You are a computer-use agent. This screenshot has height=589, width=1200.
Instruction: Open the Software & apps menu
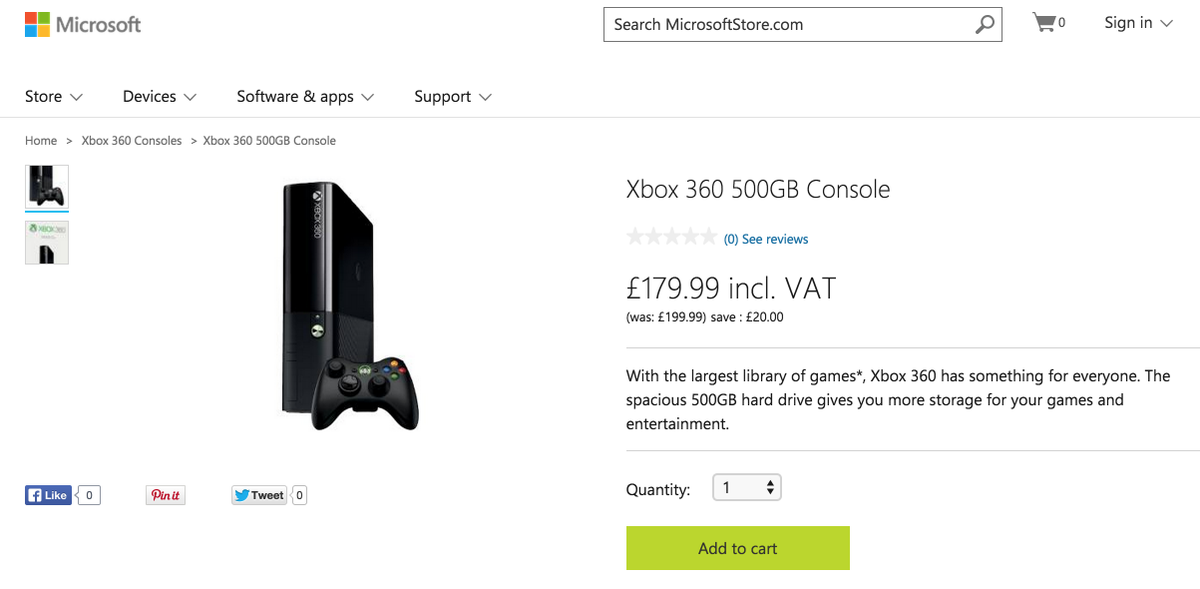point(305,96)
